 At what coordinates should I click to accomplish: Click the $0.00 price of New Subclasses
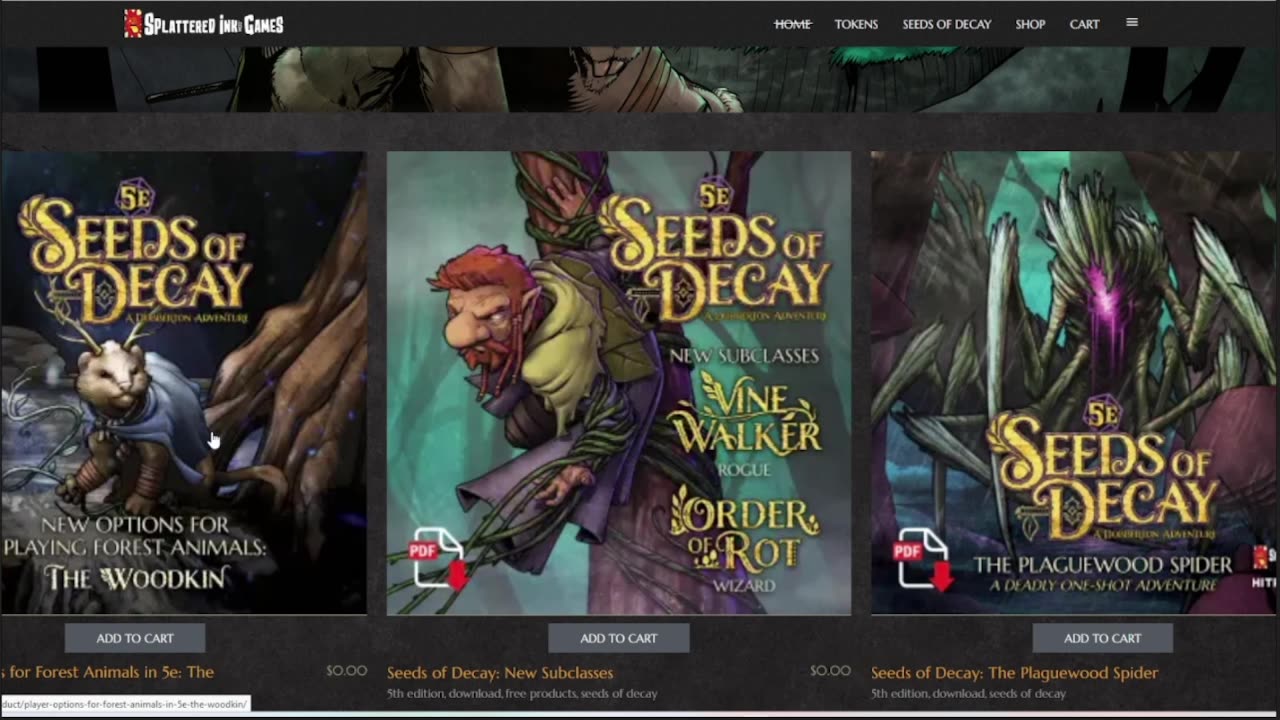click(830, 671)
